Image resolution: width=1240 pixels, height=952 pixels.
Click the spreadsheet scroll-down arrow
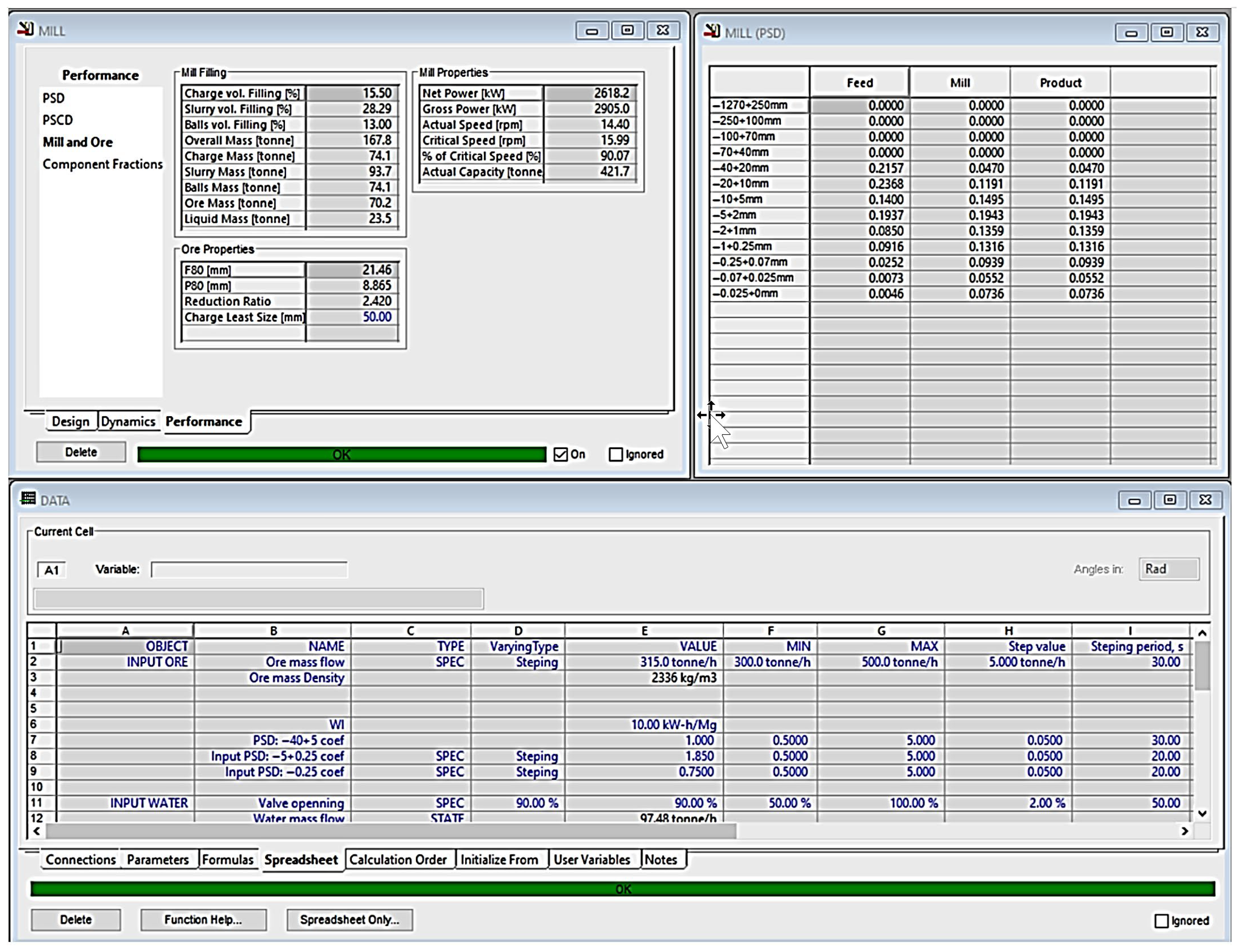pos(1202,813)
